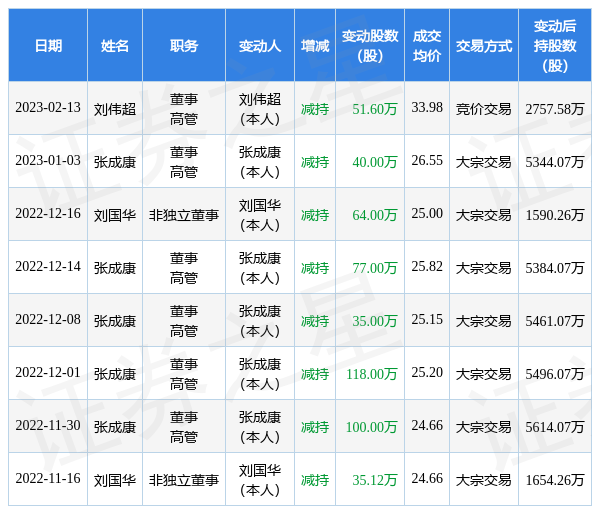Click the 日期 column header
592x514 pixels.
(x=48, y=46)
